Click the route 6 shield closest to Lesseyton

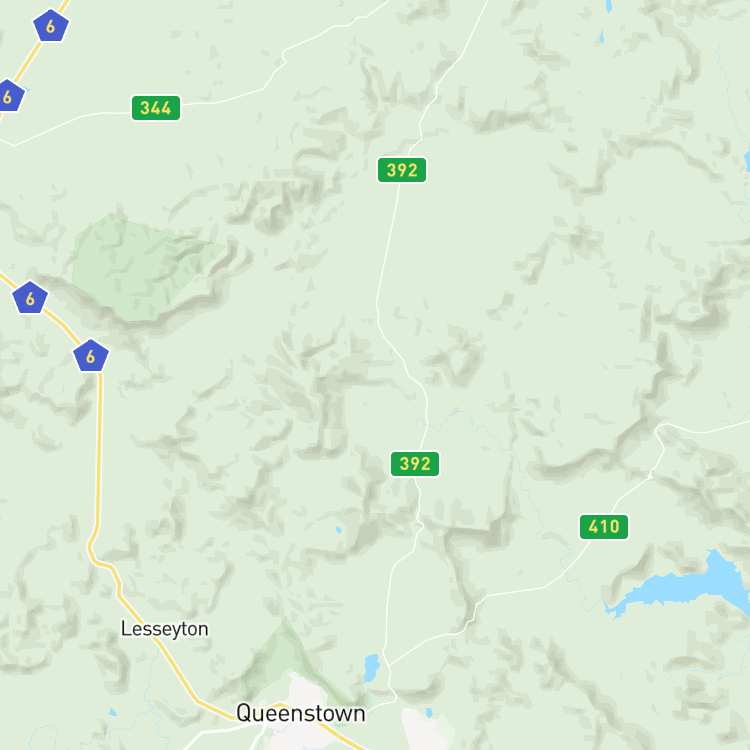pos(91,356)
